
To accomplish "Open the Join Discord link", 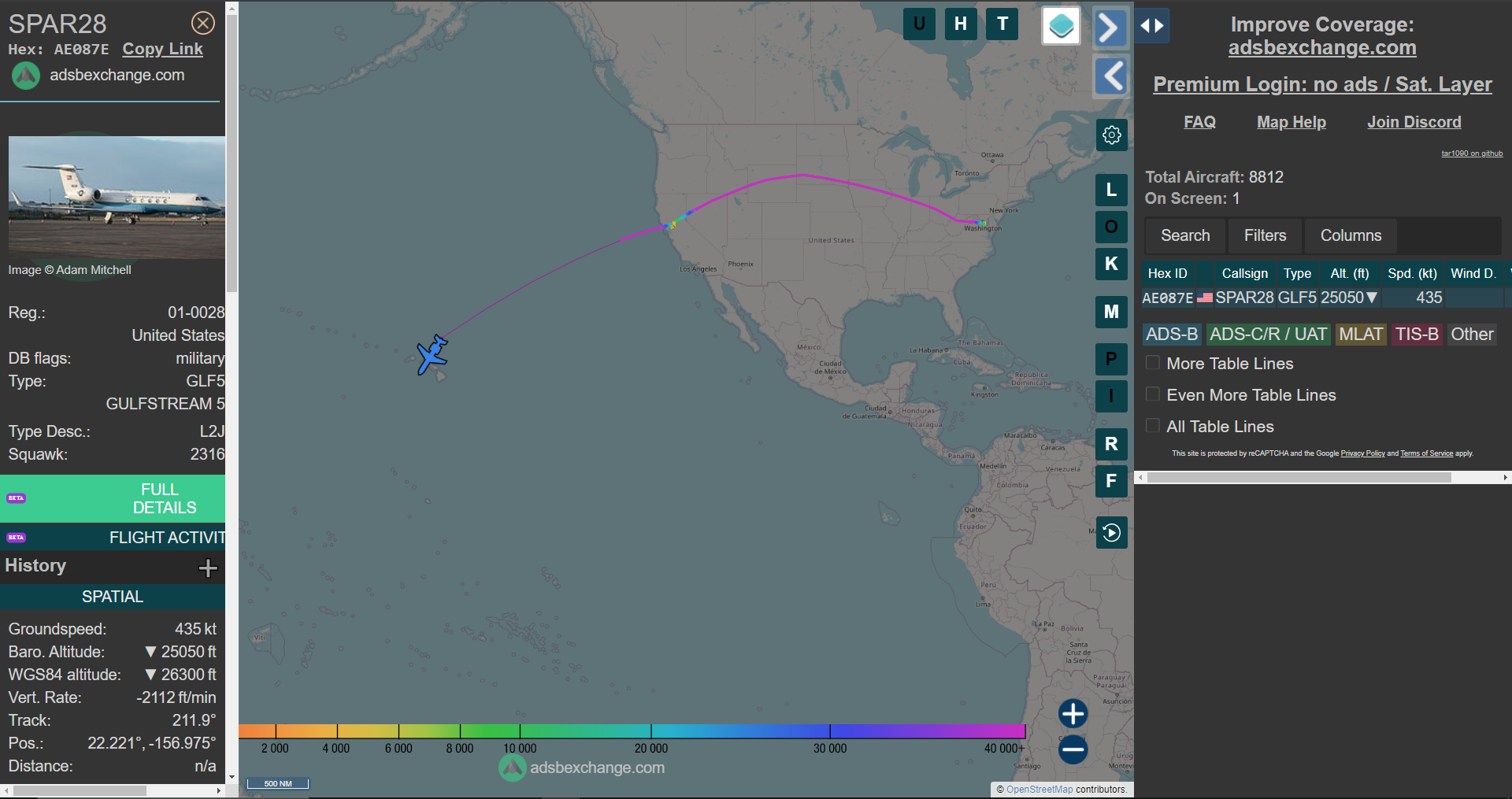I will (1414, 122).
